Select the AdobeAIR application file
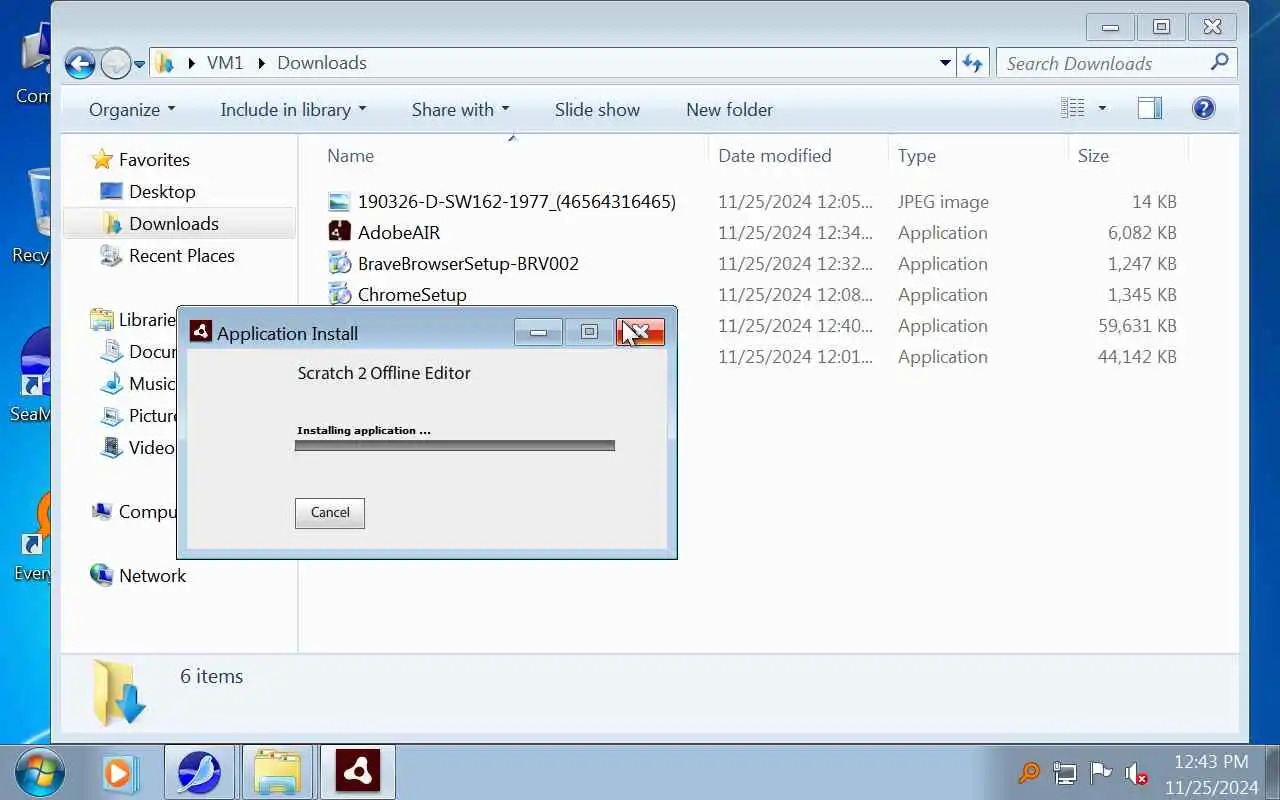This screenshot has width=1280, height=800. (399, 233)
